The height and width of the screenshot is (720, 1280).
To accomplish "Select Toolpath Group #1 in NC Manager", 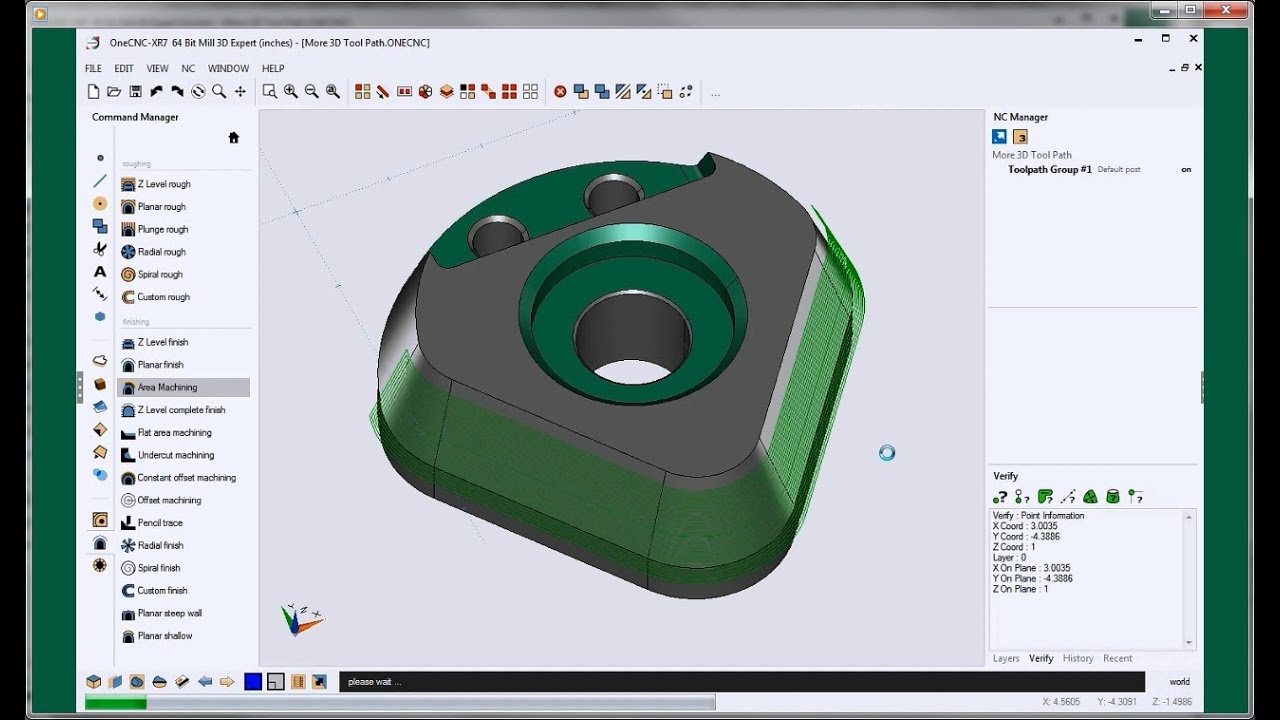I will [x=1050, y=170].
